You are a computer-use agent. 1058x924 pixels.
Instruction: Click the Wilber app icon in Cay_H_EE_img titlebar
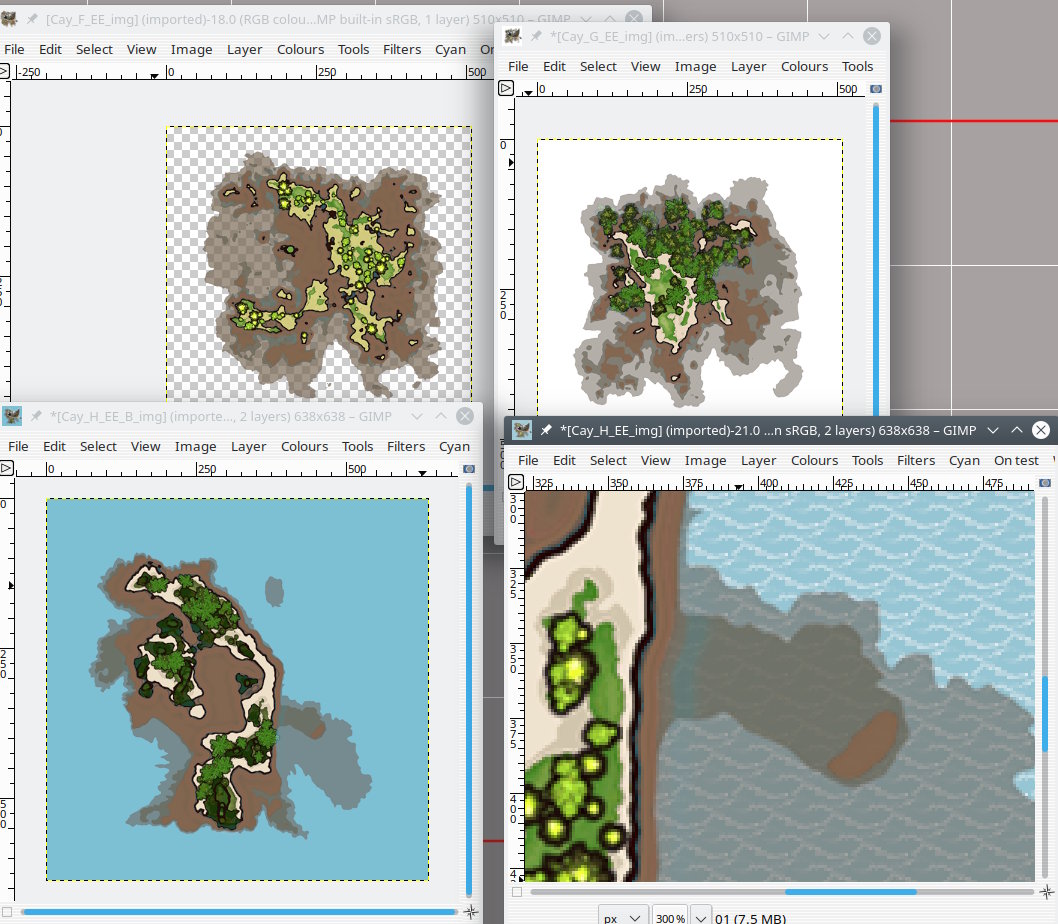pos(522,430)
